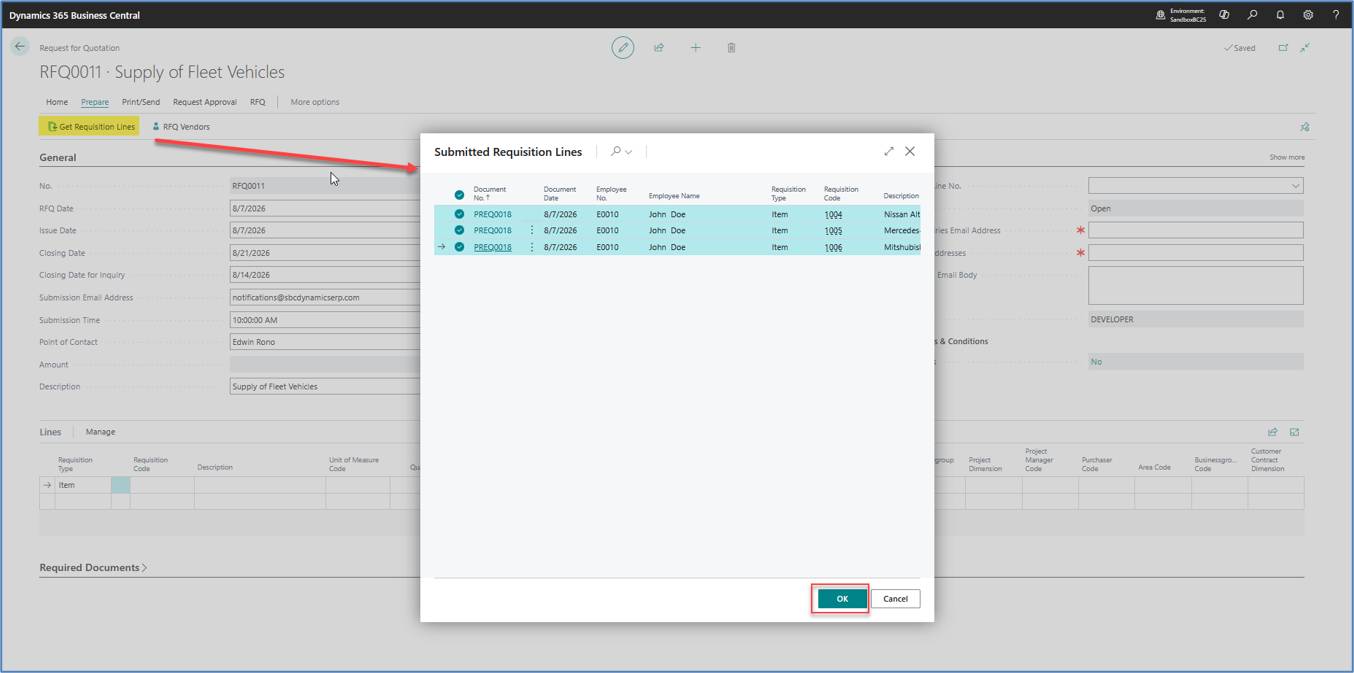
Task: Open the Manage menu in Lines
Action: coord(100,432)
